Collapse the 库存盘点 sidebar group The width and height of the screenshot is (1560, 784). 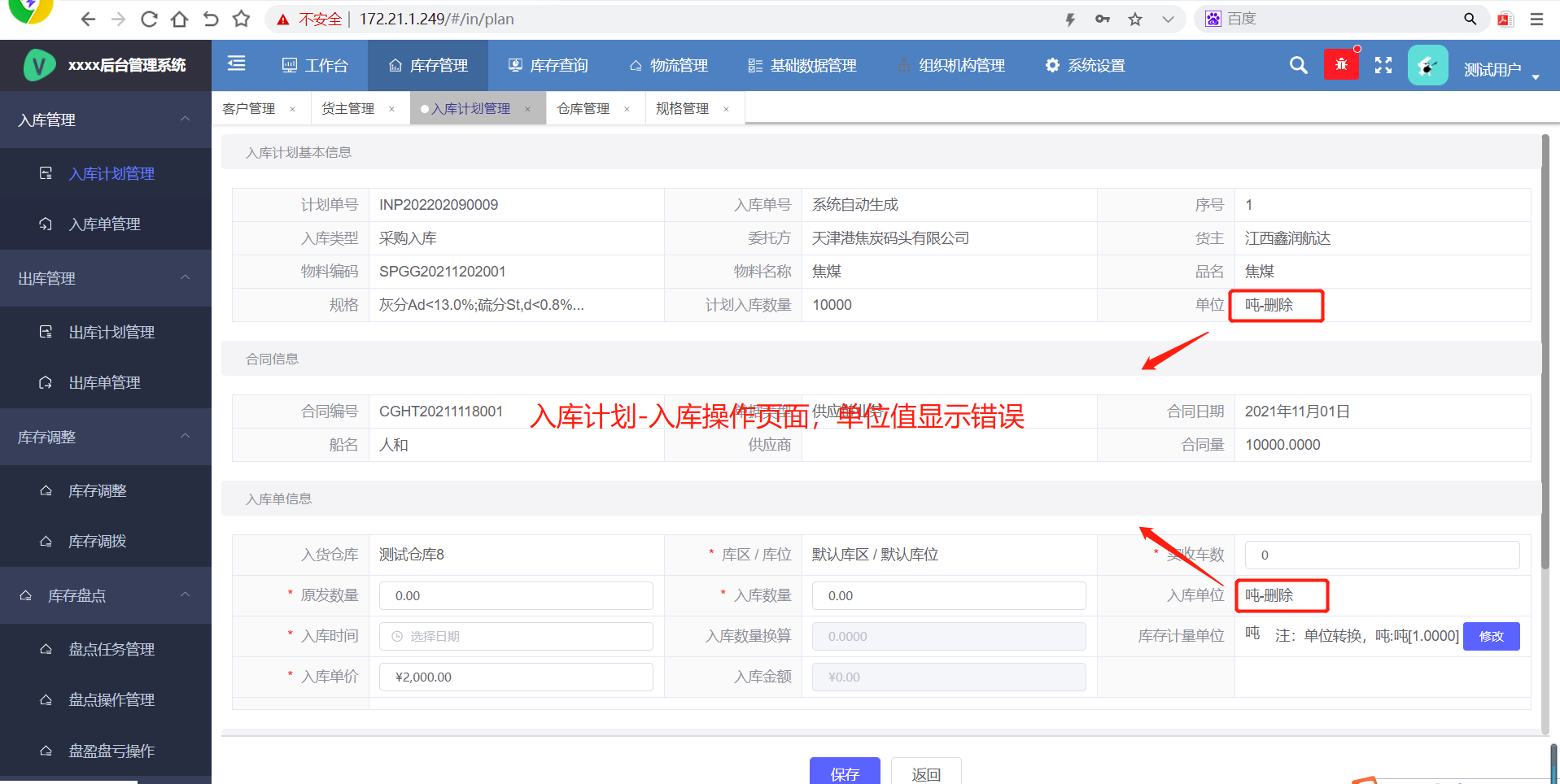tap(106, 595)
